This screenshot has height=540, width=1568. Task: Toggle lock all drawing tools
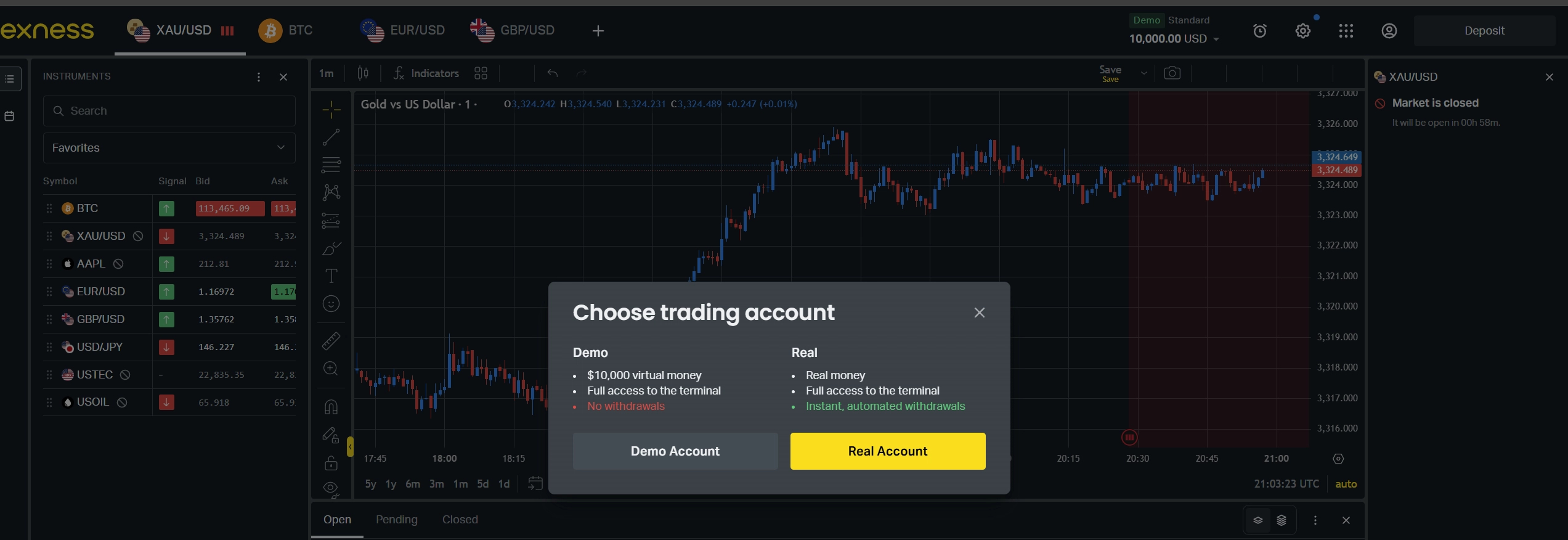[331, 463]
